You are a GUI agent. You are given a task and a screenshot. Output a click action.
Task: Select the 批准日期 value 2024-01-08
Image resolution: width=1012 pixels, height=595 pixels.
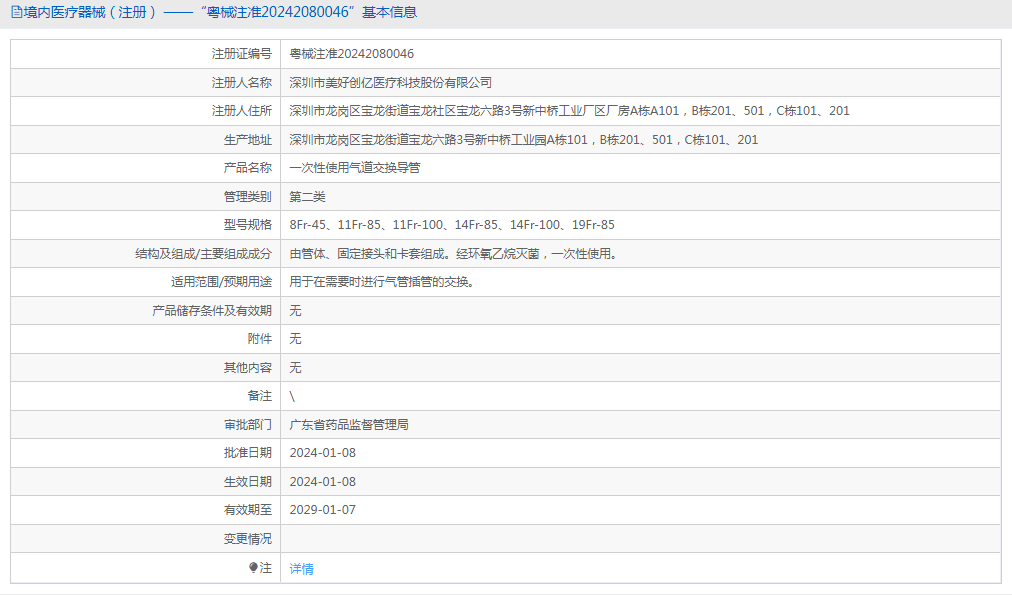(x=323, y=453)
